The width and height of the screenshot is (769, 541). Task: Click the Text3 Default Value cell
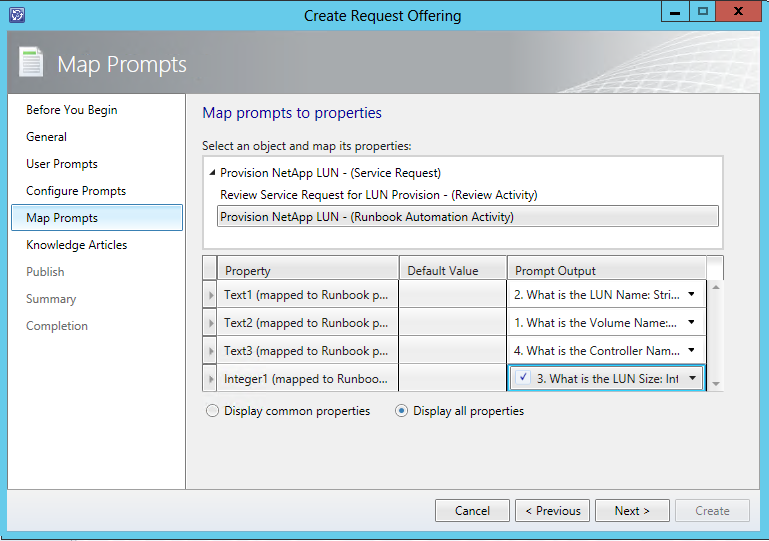tap(453, 351)
